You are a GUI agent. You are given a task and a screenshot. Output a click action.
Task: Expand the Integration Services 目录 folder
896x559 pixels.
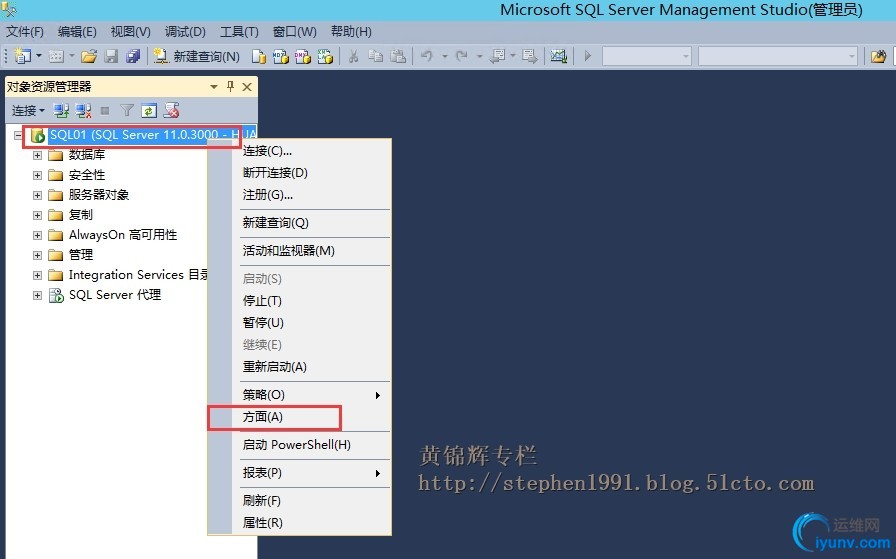click(37, 275)
